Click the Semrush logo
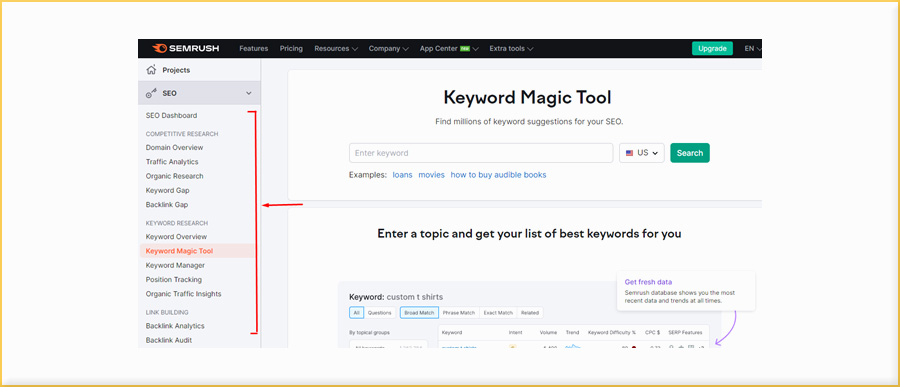This screenshot has height=387, width=900. click(185, 49)
